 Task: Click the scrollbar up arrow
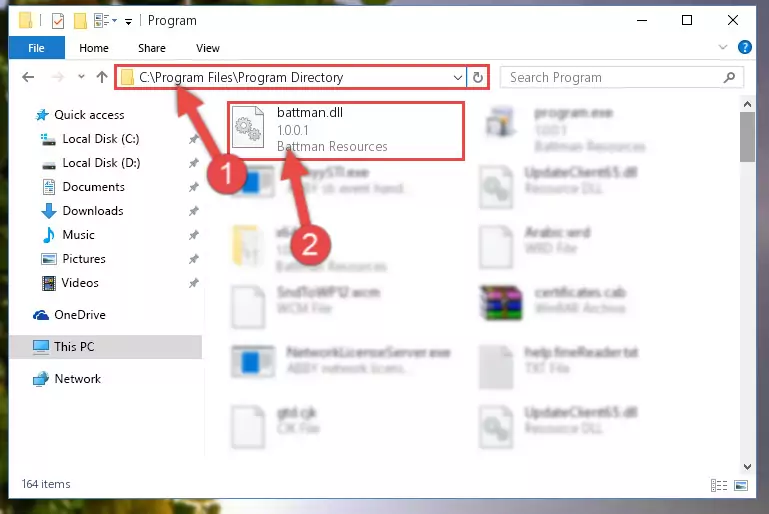[747, 104]
